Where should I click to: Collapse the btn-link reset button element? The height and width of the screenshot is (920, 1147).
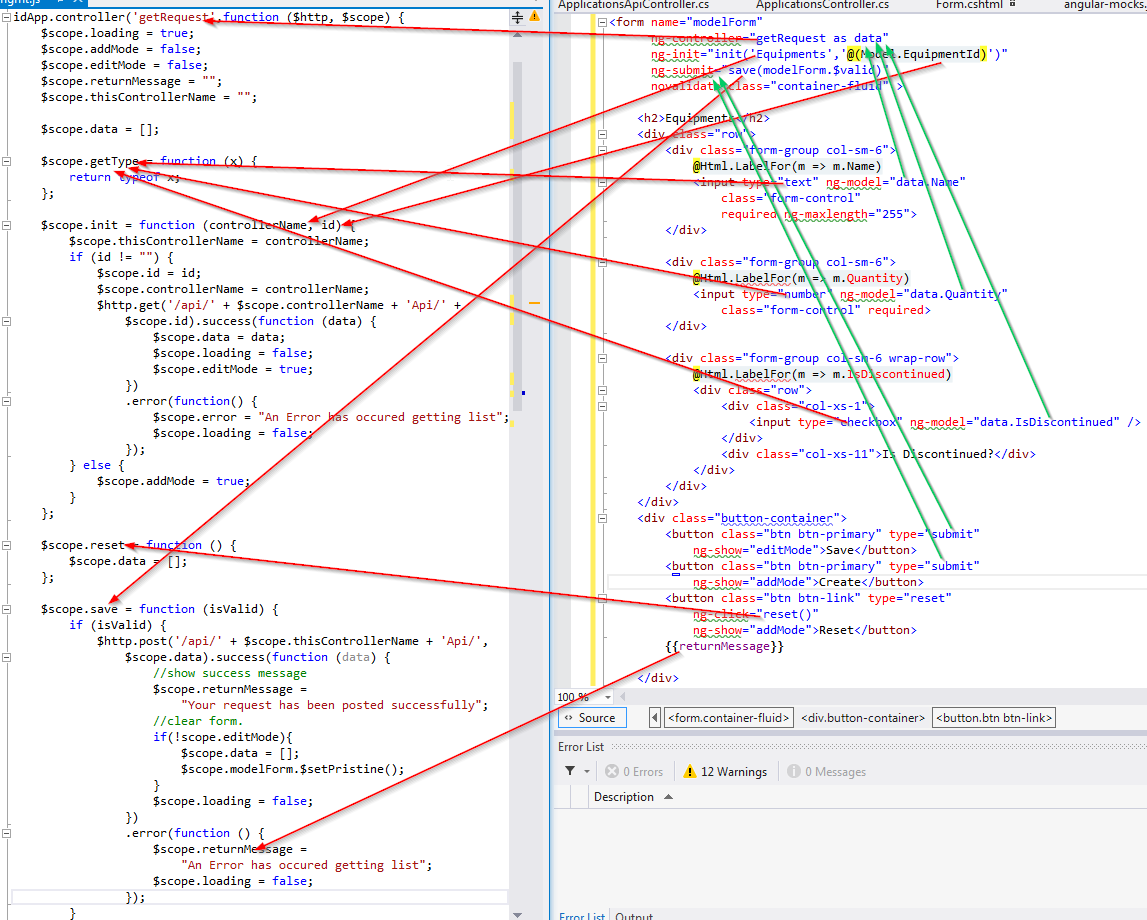click(602, 598)
